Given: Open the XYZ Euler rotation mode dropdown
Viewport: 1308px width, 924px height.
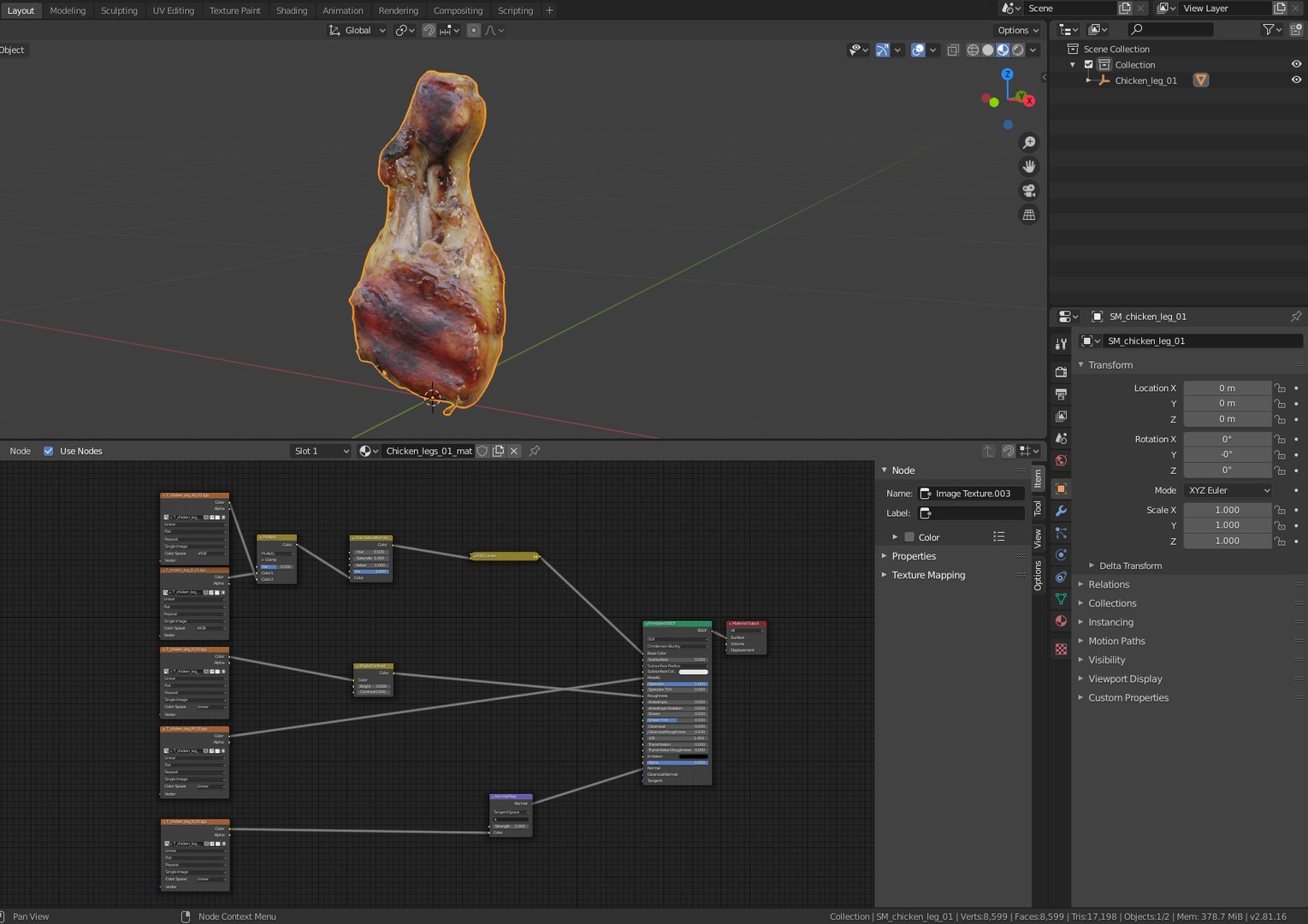Looking at the screenshot, I should 1228,490.
